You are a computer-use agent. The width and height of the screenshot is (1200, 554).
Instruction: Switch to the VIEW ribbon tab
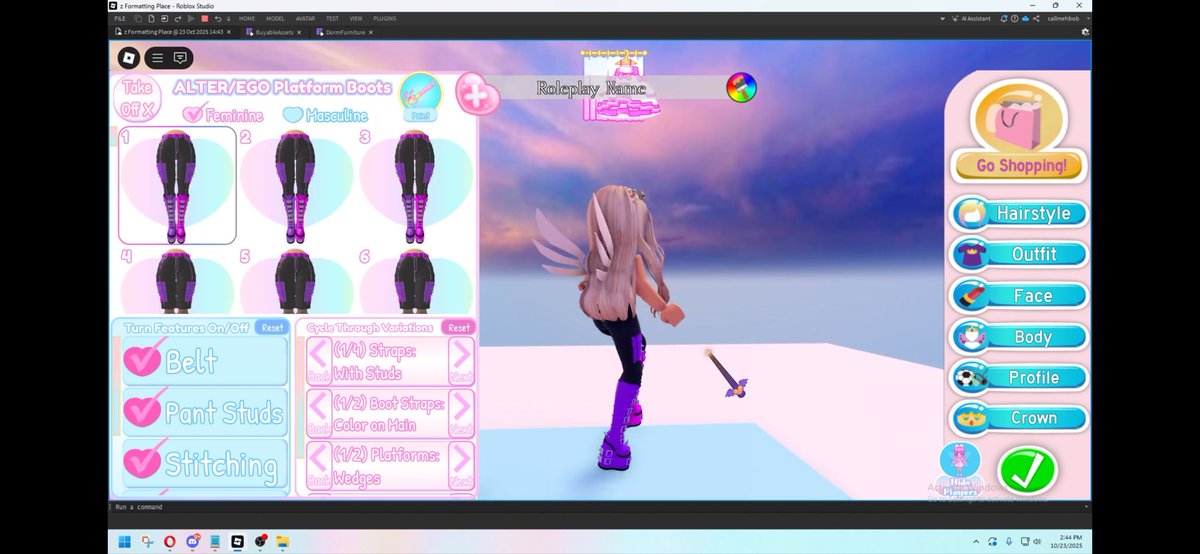pos(356,19)
